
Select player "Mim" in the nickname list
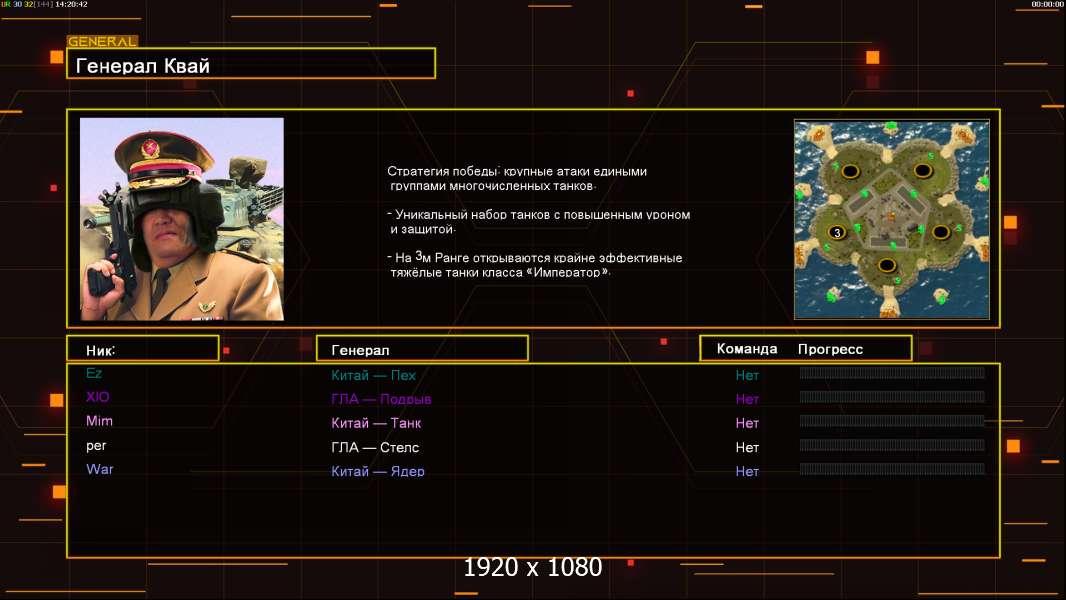tap(99, 421)
